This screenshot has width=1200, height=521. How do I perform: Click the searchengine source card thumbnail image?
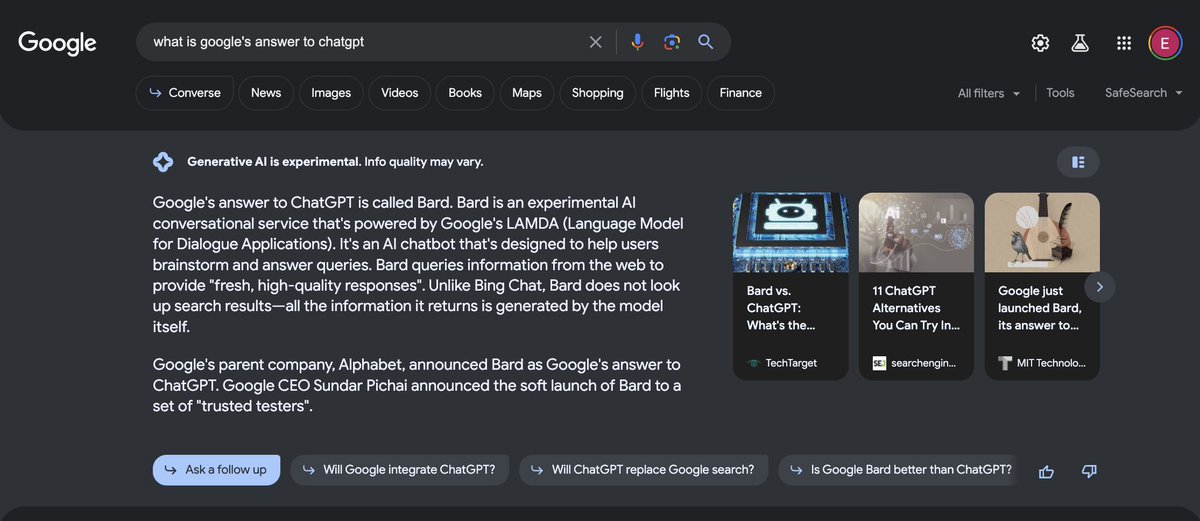pos(916,232)
